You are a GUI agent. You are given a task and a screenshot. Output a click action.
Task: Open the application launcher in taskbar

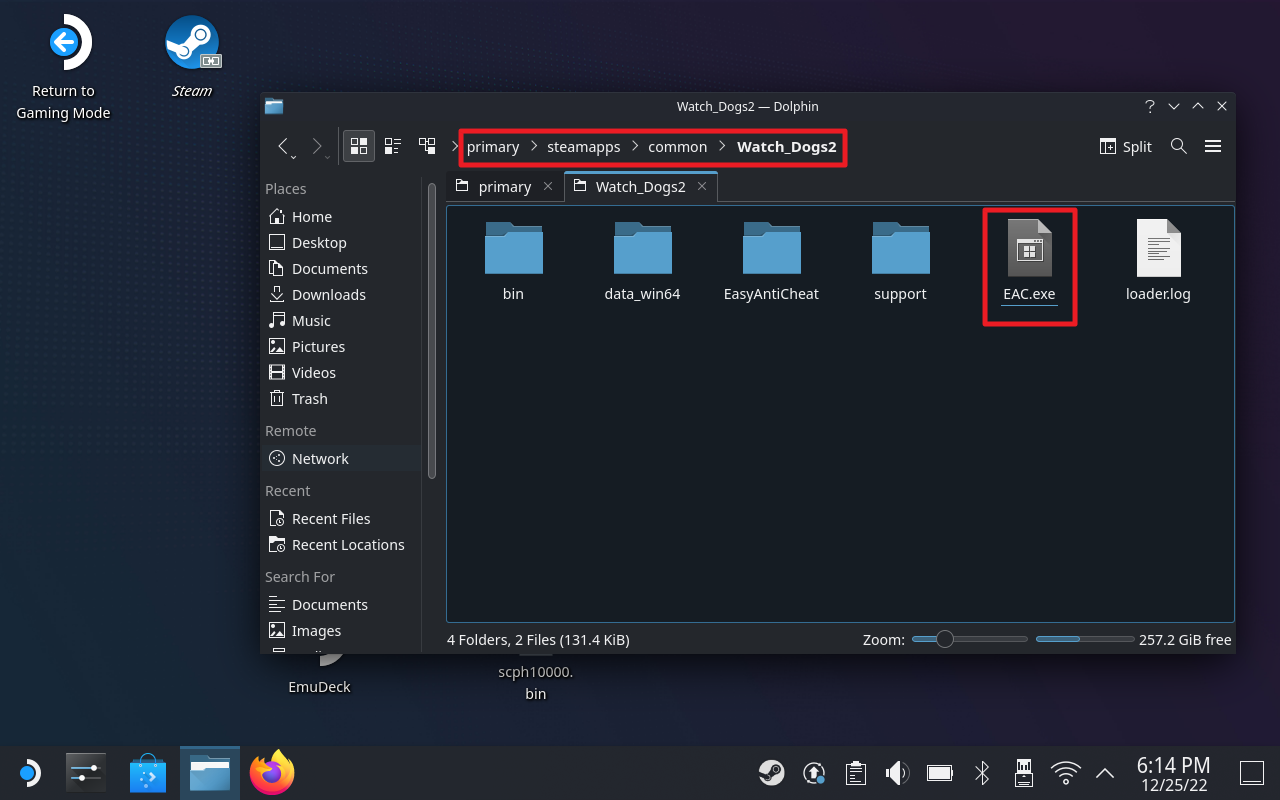tap(29, 773)
